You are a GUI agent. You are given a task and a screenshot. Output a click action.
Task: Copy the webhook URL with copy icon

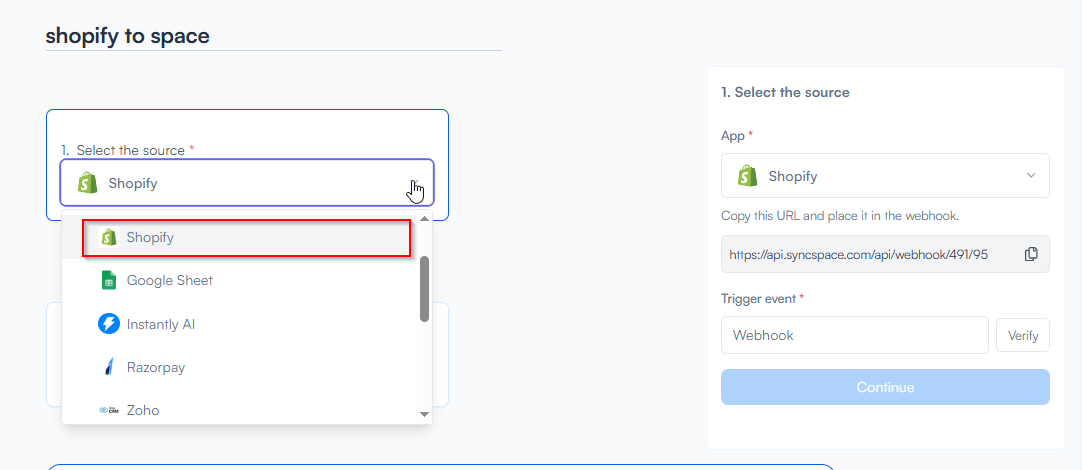(1031, 254)
